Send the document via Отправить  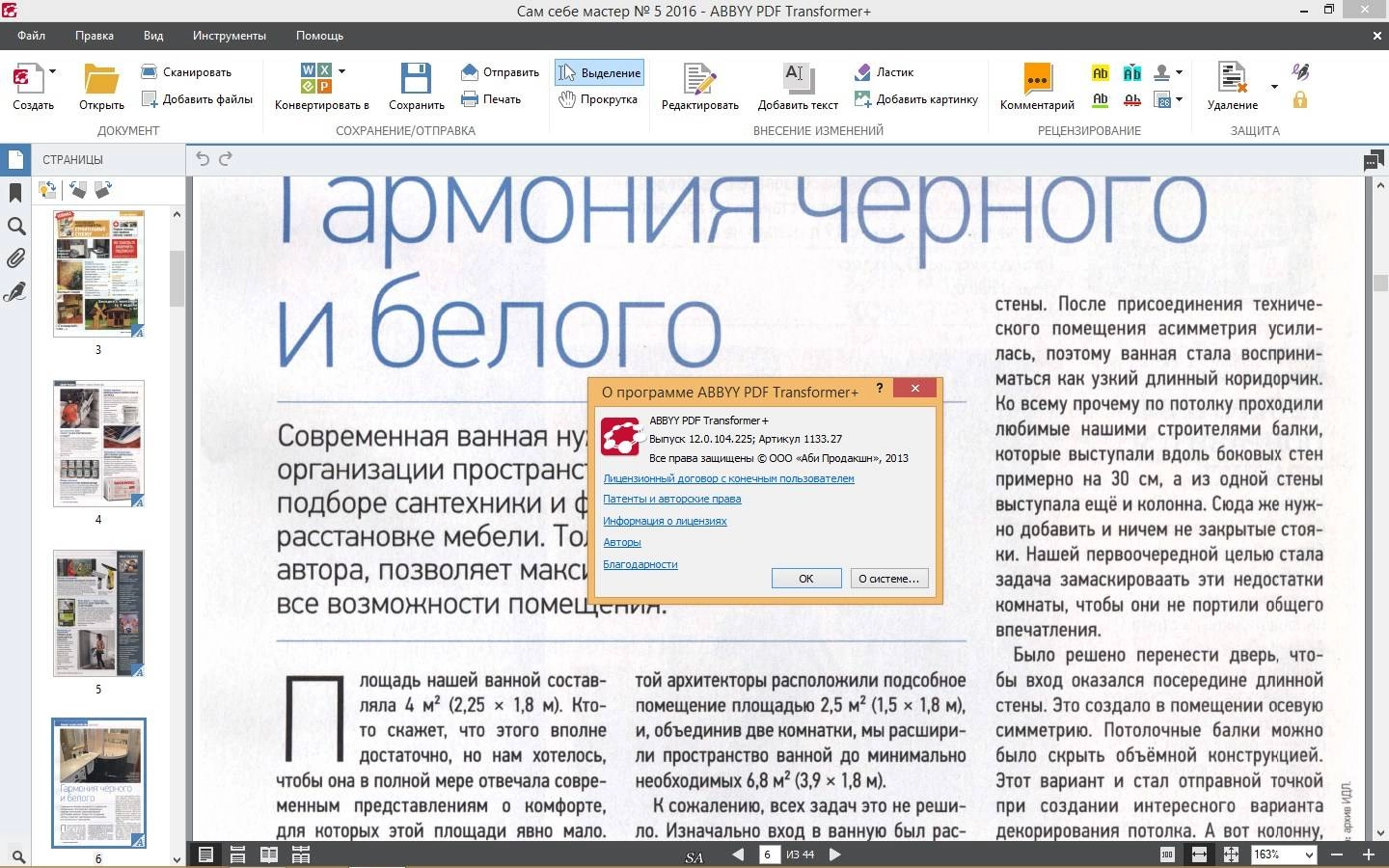pos(500,71)
